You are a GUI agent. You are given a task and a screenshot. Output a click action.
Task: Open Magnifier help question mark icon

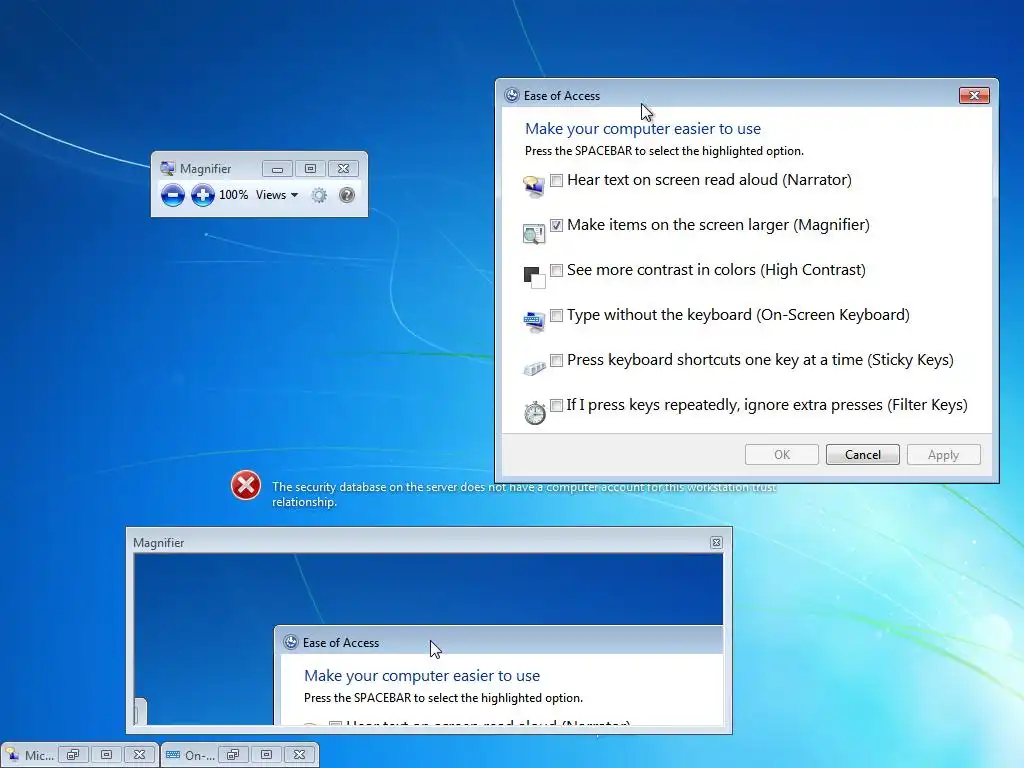coord(347,195)
